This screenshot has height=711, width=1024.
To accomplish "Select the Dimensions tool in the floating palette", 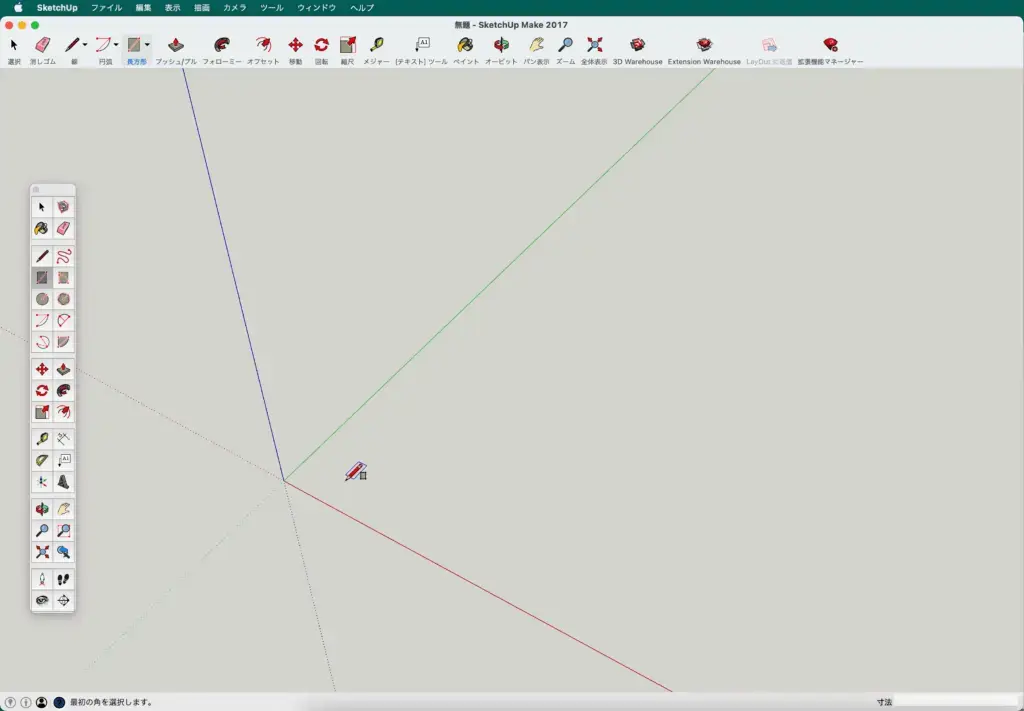I will click(x=63, y=439).
